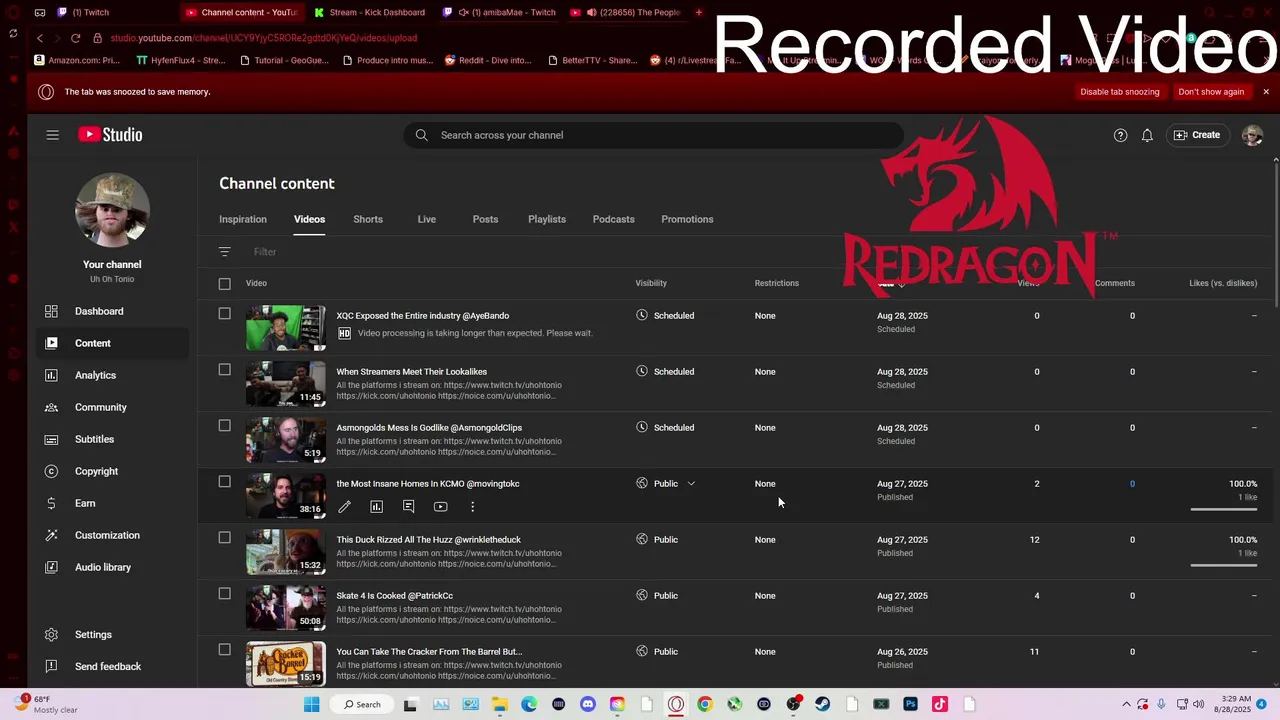
Task: Open Discord from the taskbar
Action: click(x=588, y=704)
